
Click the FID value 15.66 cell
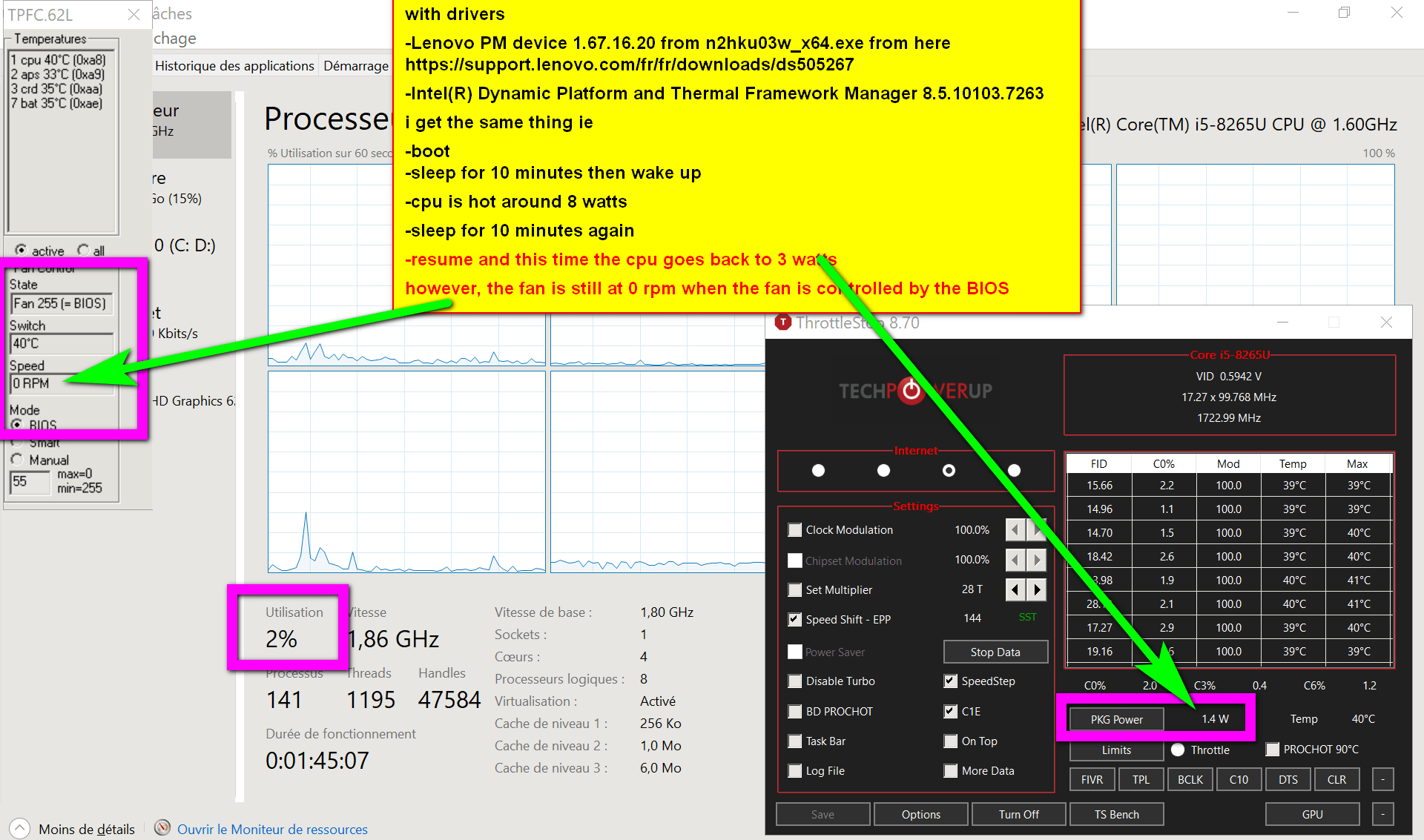click(1099, 485)
